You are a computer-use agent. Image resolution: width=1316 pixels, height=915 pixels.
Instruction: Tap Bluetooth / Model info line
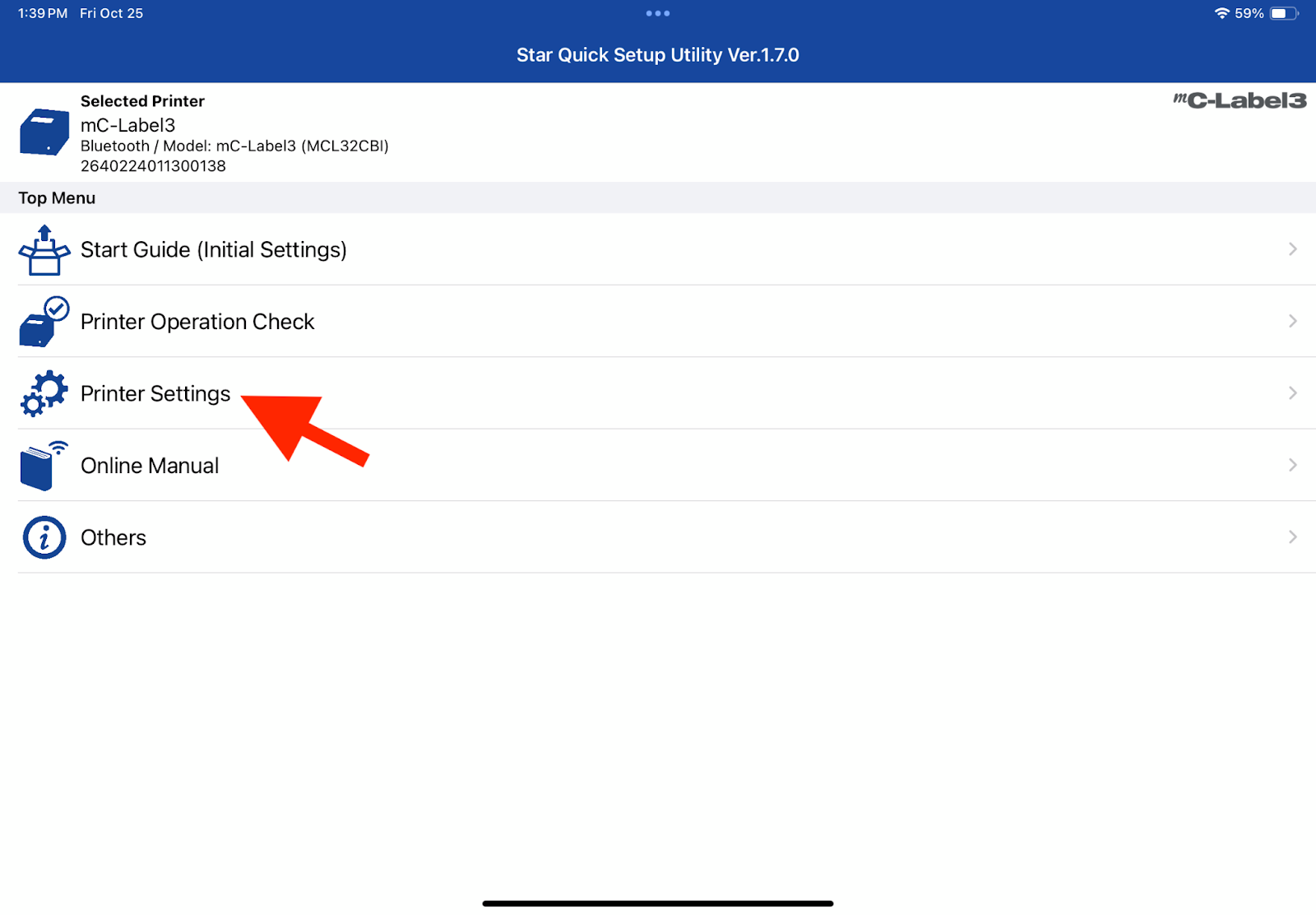click(234, 146)
